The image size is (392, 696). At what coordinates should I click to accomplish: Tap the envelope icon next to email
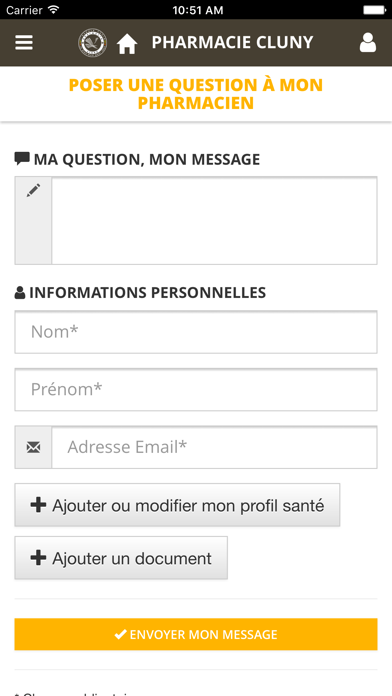[33, 447]
